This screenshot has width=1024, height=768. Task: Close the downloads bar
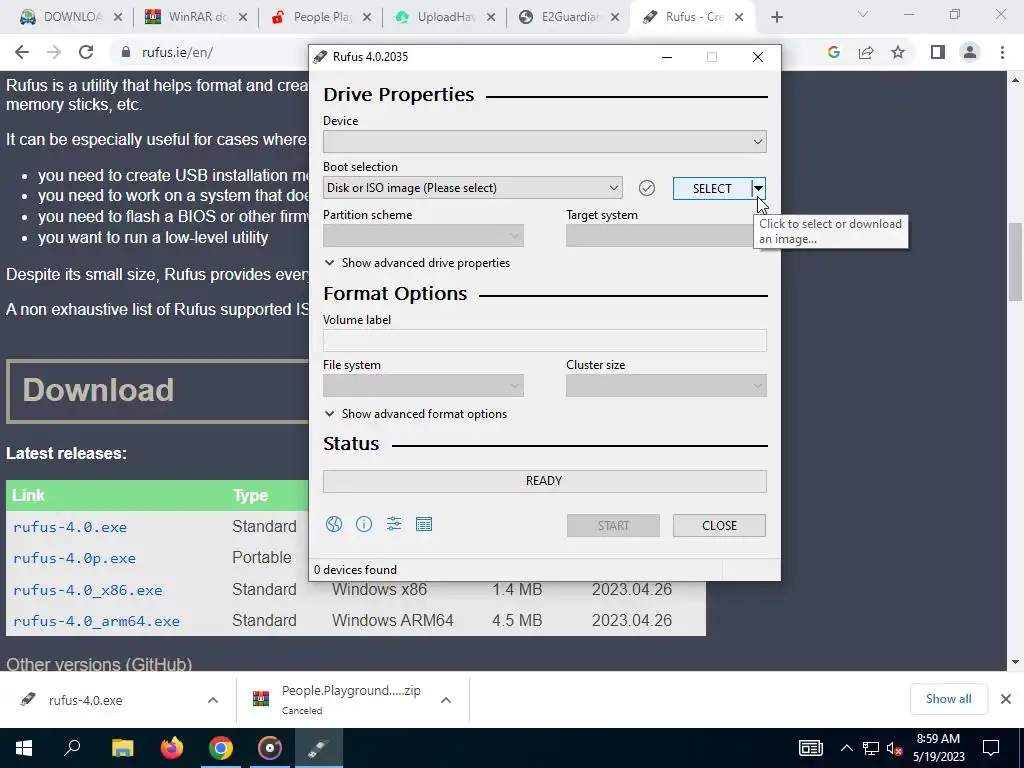click(1006, 699)
